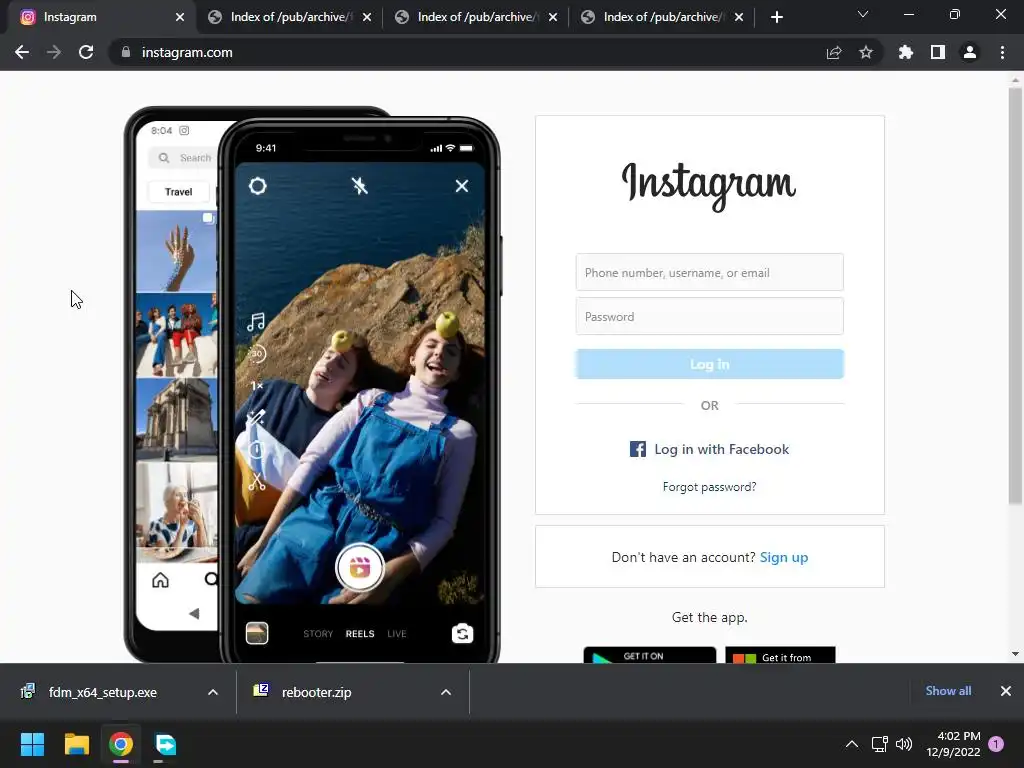Open the Extensions puzzle icon
1024x768 pixels.
tap(906, 52)
